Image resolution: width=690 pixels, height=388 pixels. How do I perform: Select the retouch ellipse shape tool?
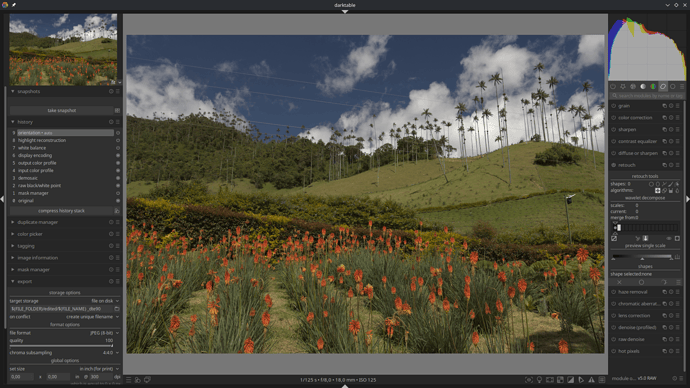pyautogui.click(x=657, y=184)
